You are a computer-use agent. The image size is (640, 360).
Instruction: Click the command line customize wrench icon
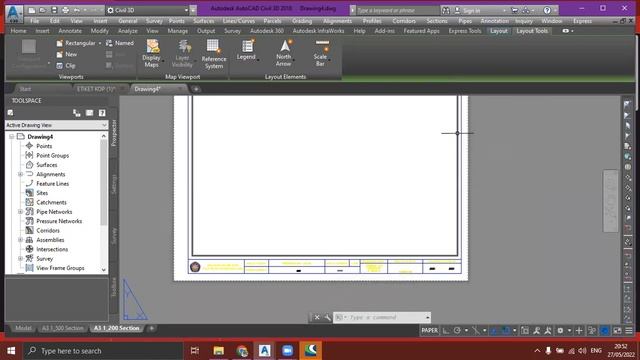pos(327,317)
